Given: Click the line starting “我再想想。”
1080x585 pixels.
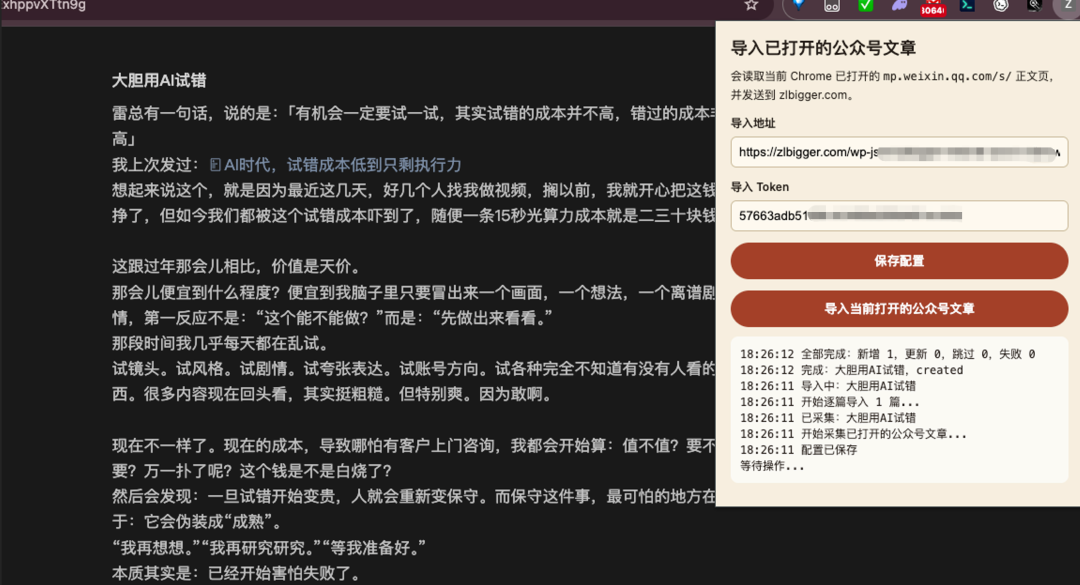Looking at the screenshot, I should 269,548.
